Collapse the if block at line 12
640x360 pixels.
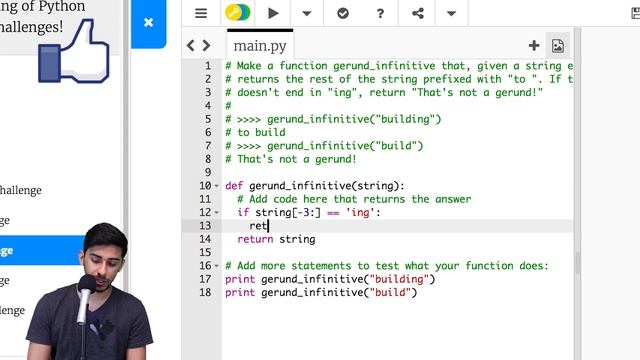click(x=217, y=213)
